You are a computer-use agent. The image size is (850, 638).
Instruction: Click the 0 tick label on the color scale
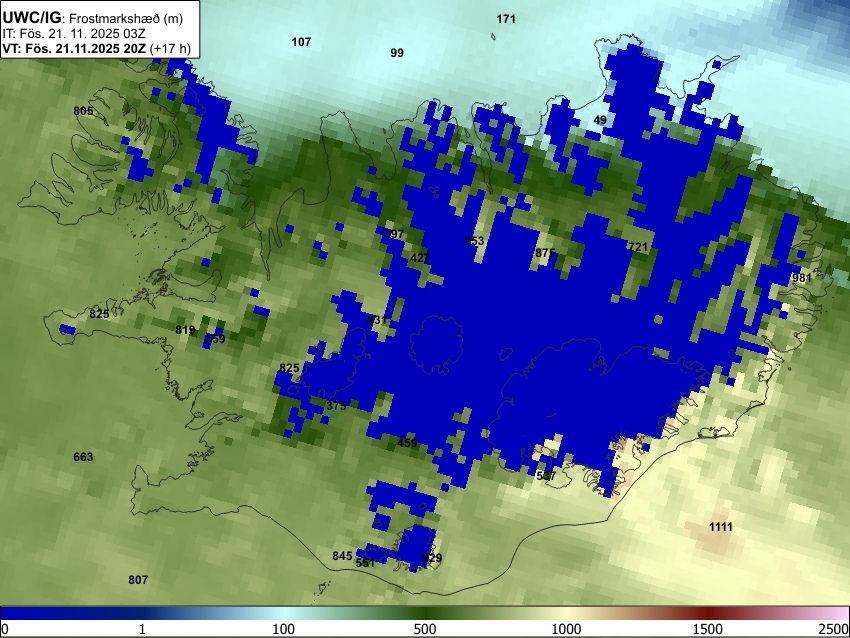5,629
